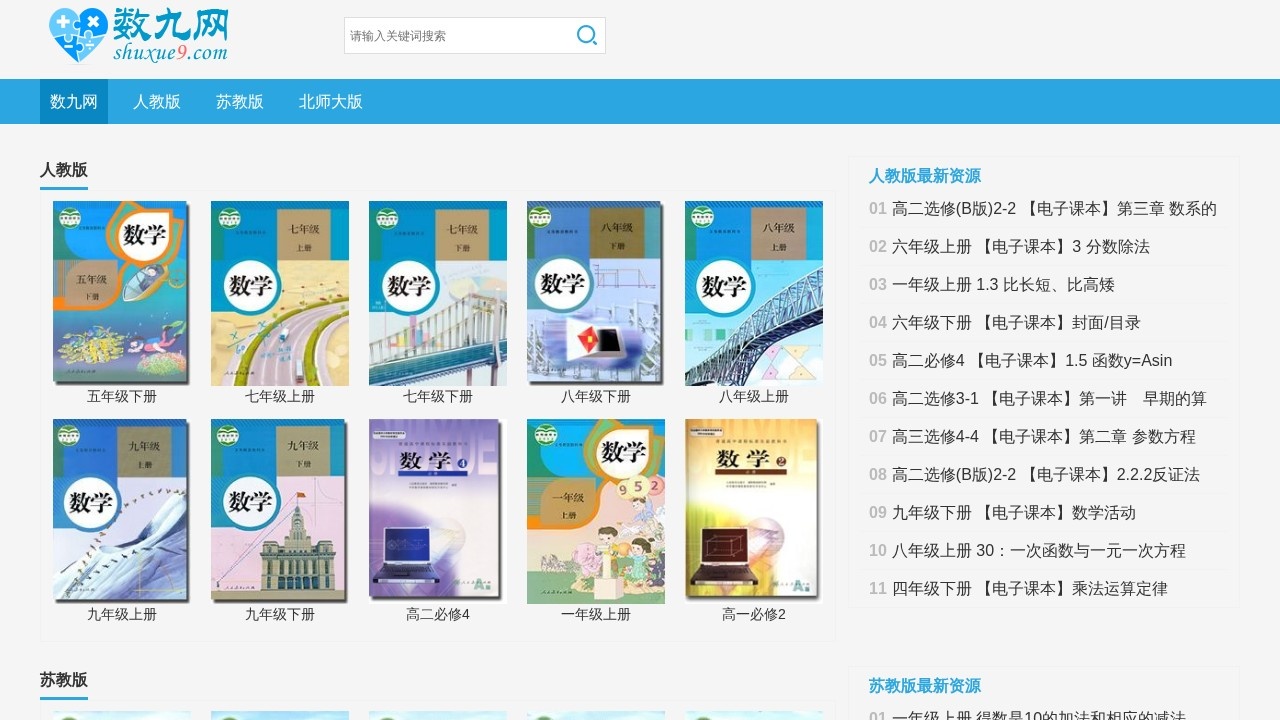Open the 高一必修2 textbook cover
1280x720 pixels.
753,510
